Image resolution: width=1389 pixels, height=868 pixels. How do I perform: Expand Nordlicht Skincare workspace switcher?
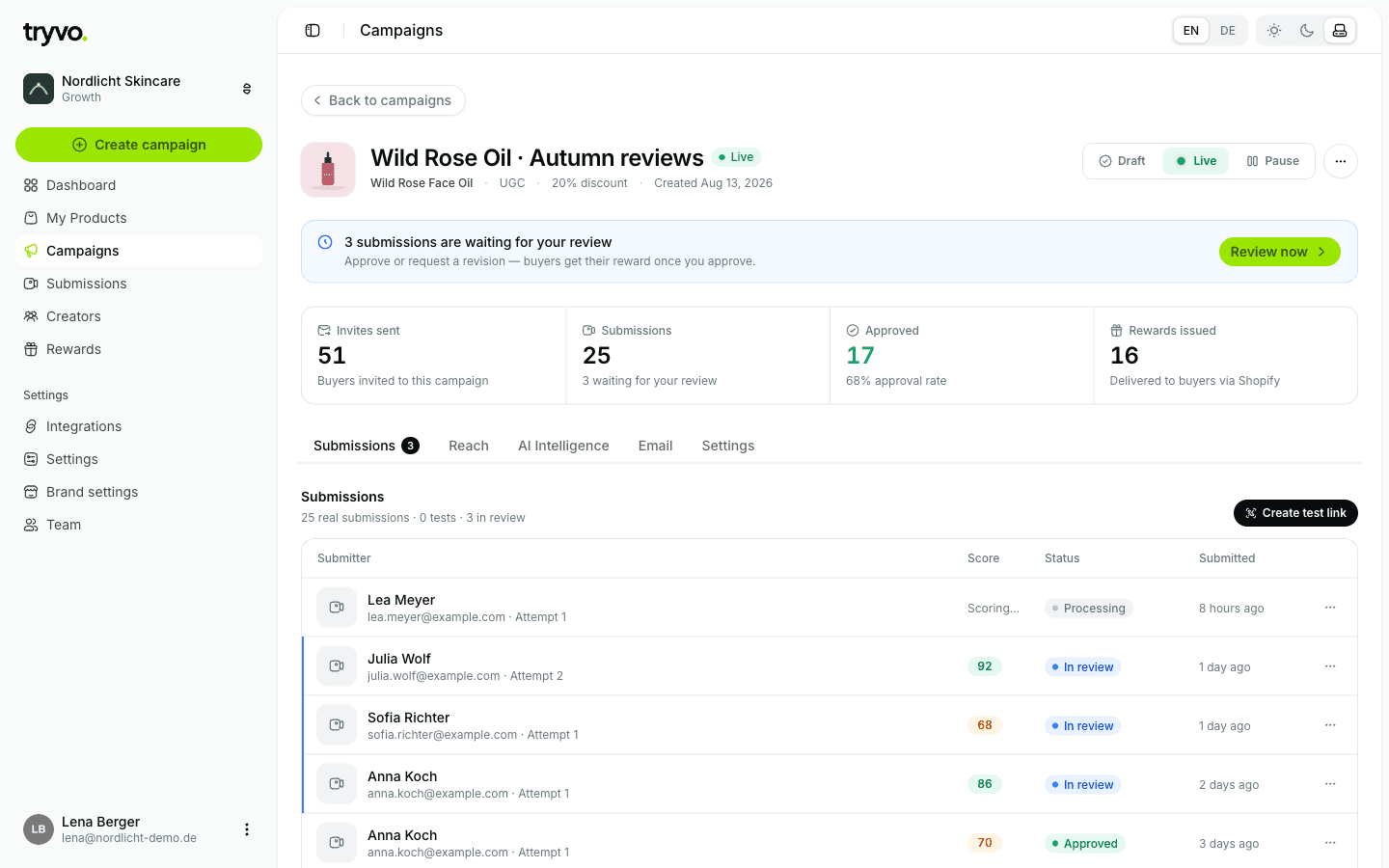click(x=247, y=89)
